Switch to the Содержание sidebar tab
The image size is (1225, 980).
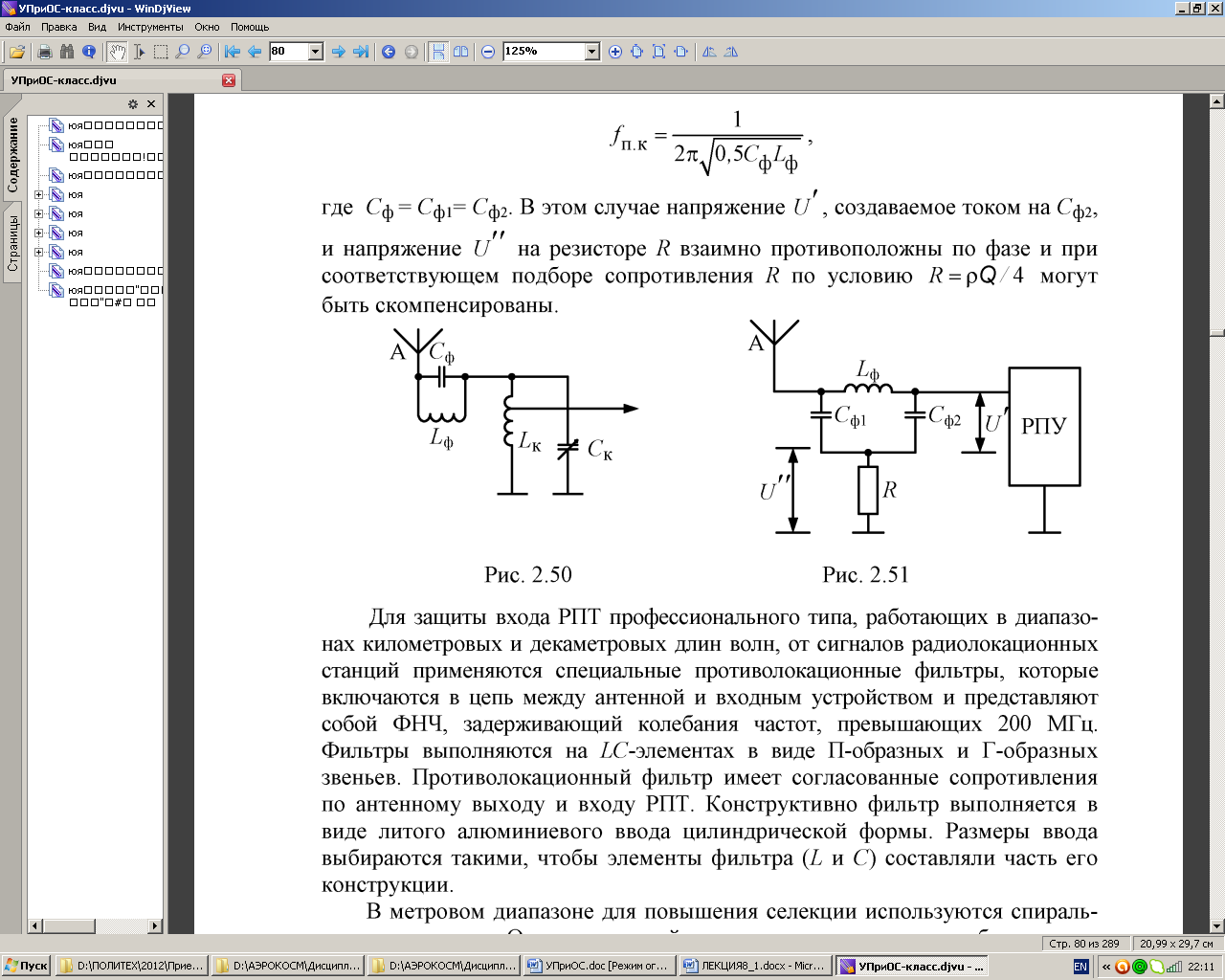[x=13, y=155]
